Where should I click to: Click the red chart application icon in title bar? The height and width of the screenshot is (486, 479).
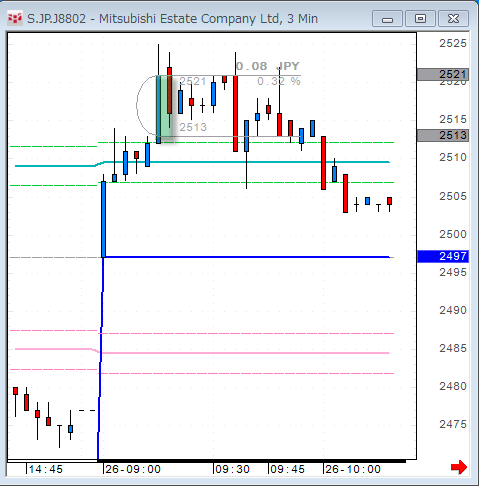[15, 19]
